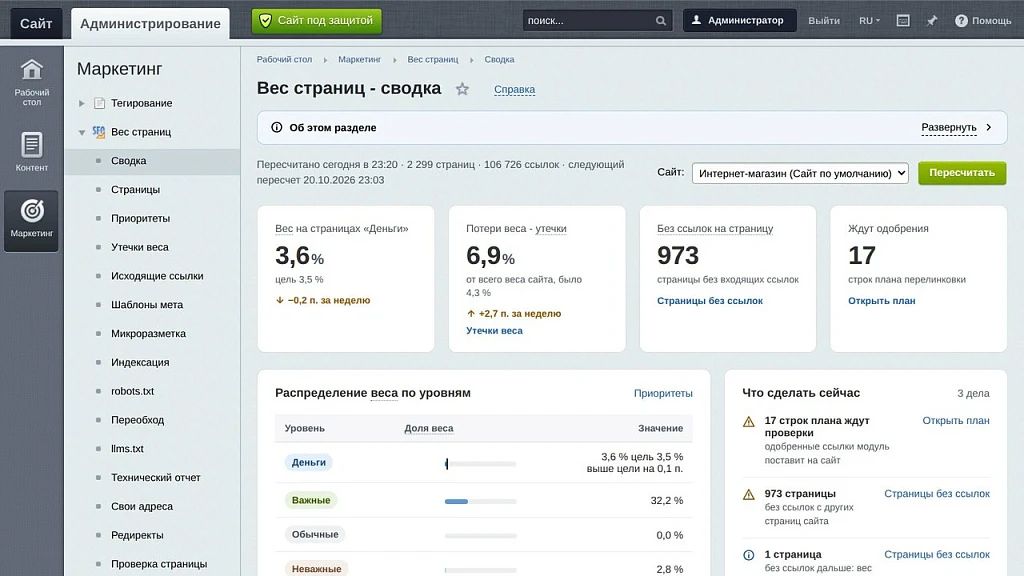Screen dimensions: 1024x576
Task: Click the info icon of Об этом разделе
Action: 277,127
